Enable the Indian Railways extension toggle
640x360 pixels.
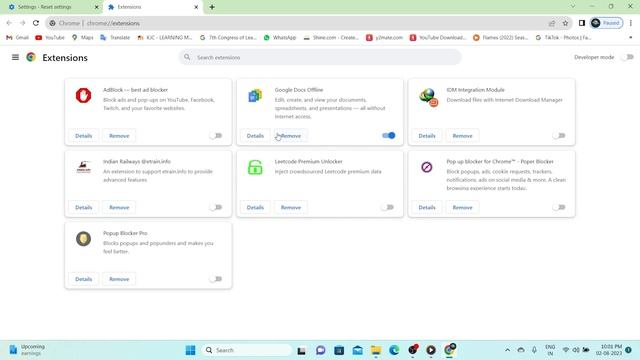point(216,207)
